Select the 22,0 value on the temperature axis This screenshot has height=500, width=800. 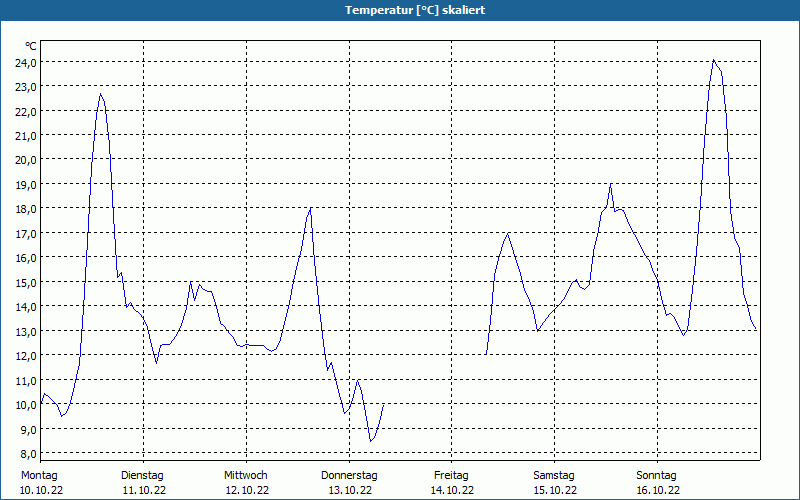26,112
